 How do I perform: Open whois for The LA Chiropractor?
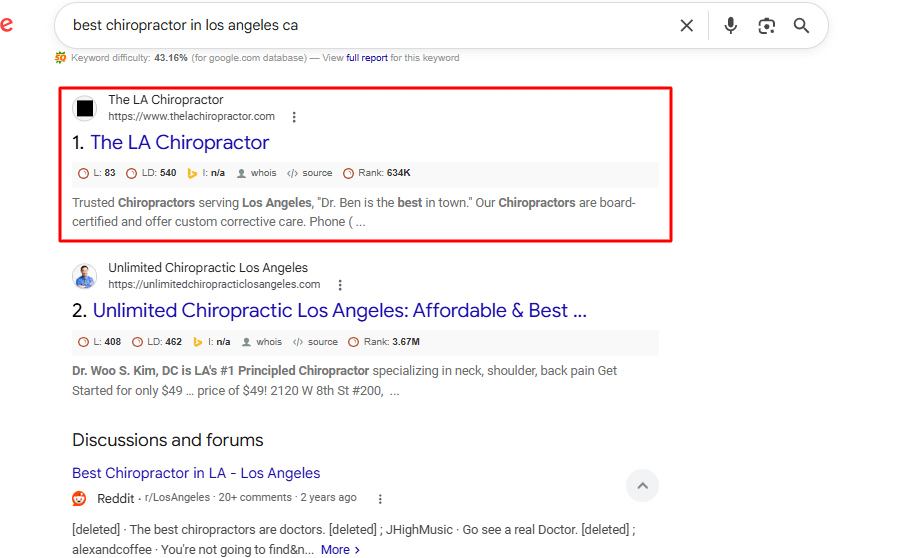click(257, 173)
